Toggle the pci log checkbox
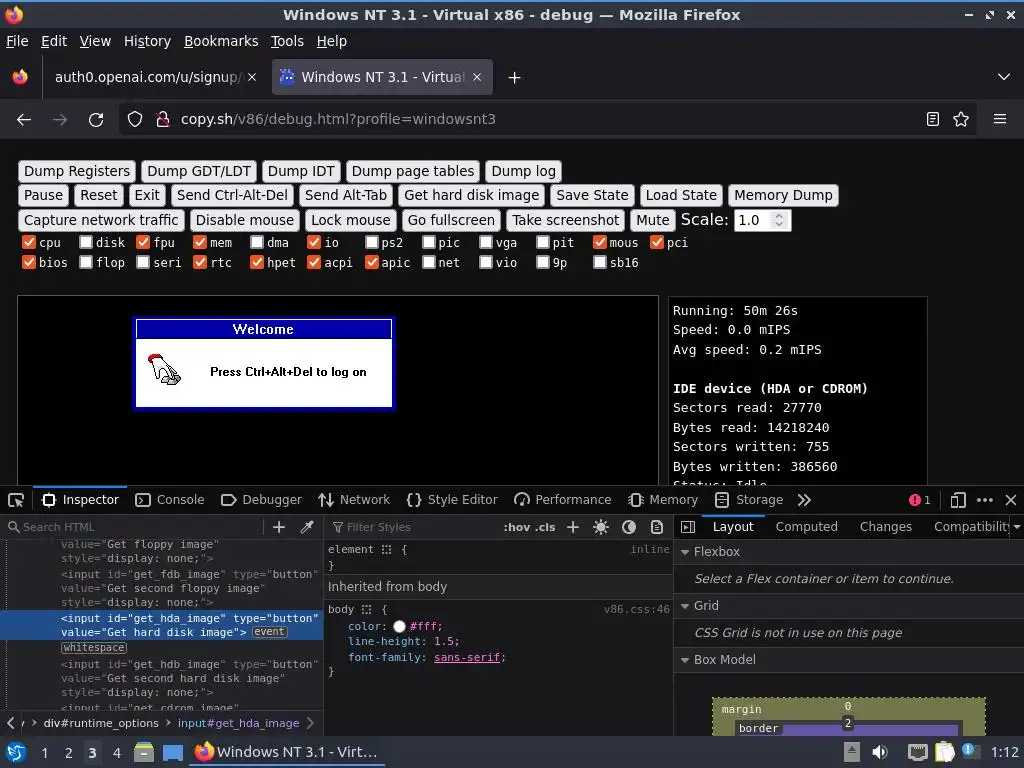The image size is (1024, 768). coord(656,242)
